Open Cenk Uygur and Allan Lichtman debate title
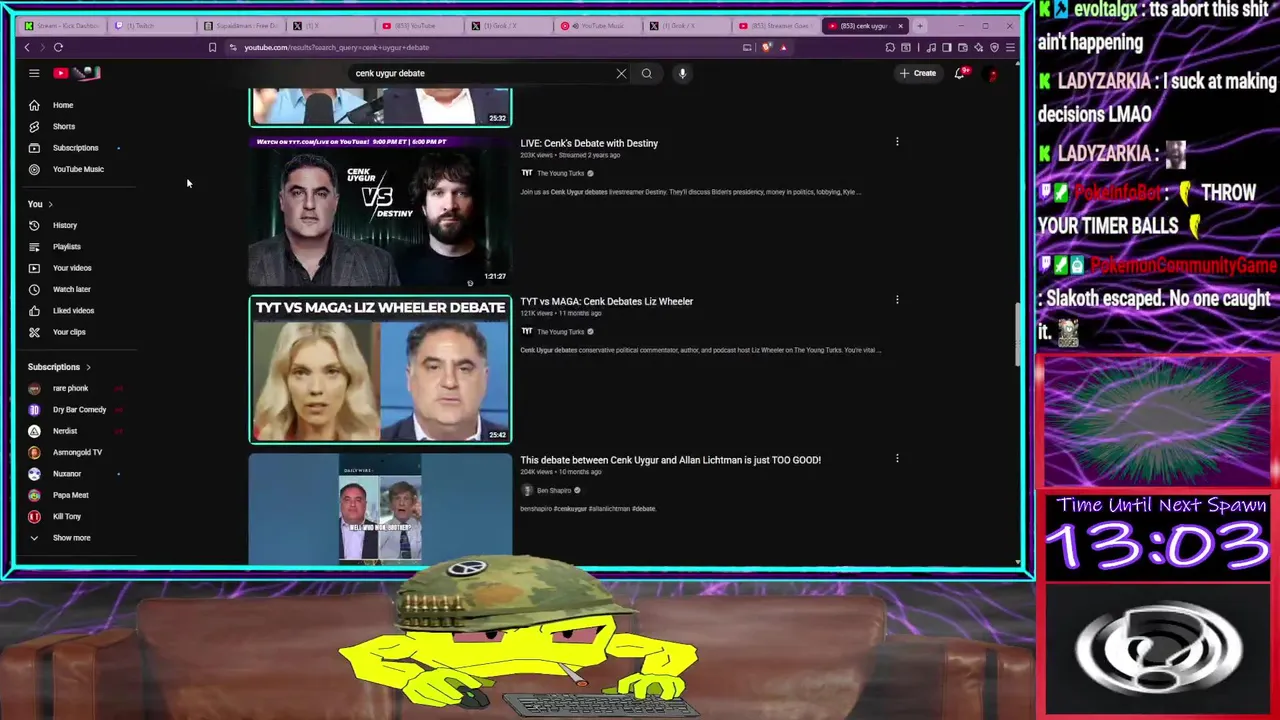This screenshot has height=720, width=1280. [x=670, y=460]
